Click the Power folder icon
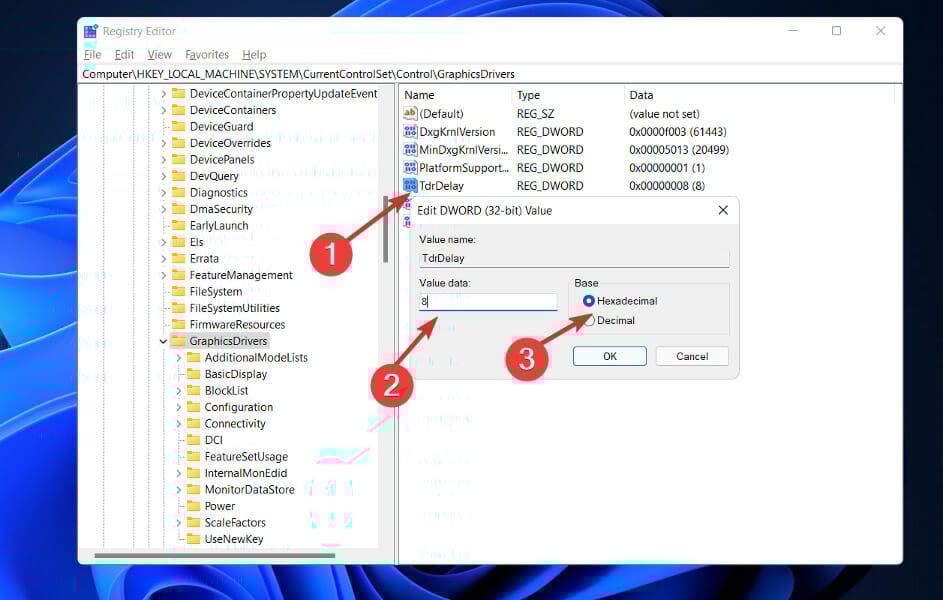 (x=194, y=506)
